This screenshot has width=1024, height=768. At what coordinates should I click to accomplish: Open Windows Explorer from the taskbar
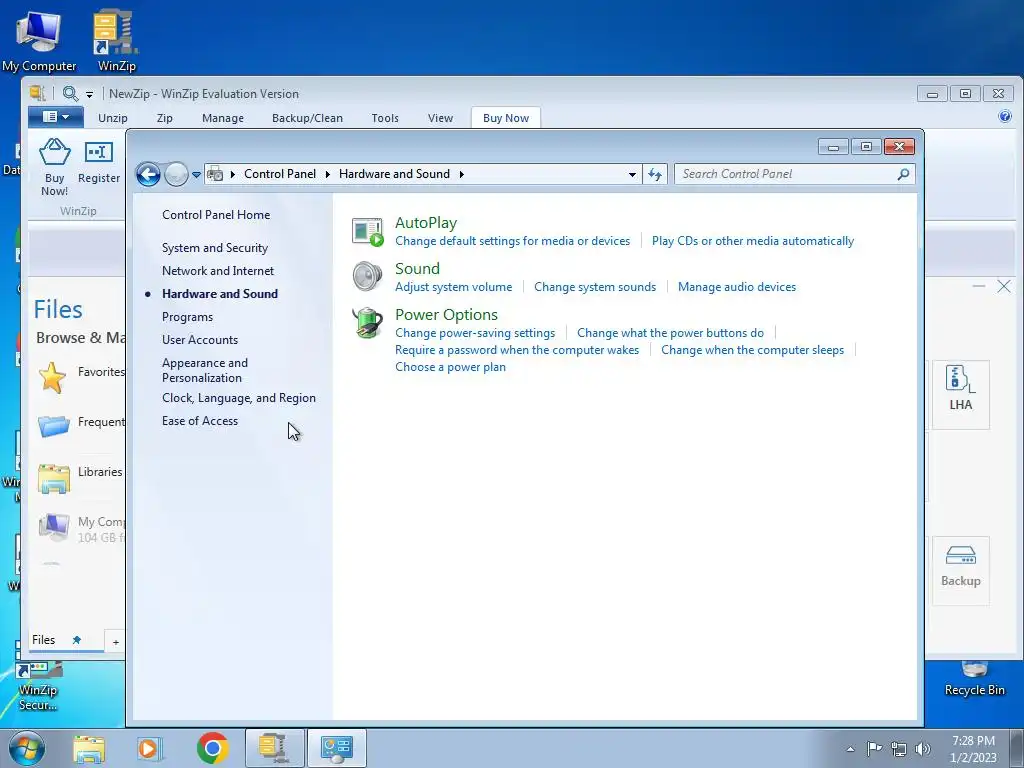[89, 748]
